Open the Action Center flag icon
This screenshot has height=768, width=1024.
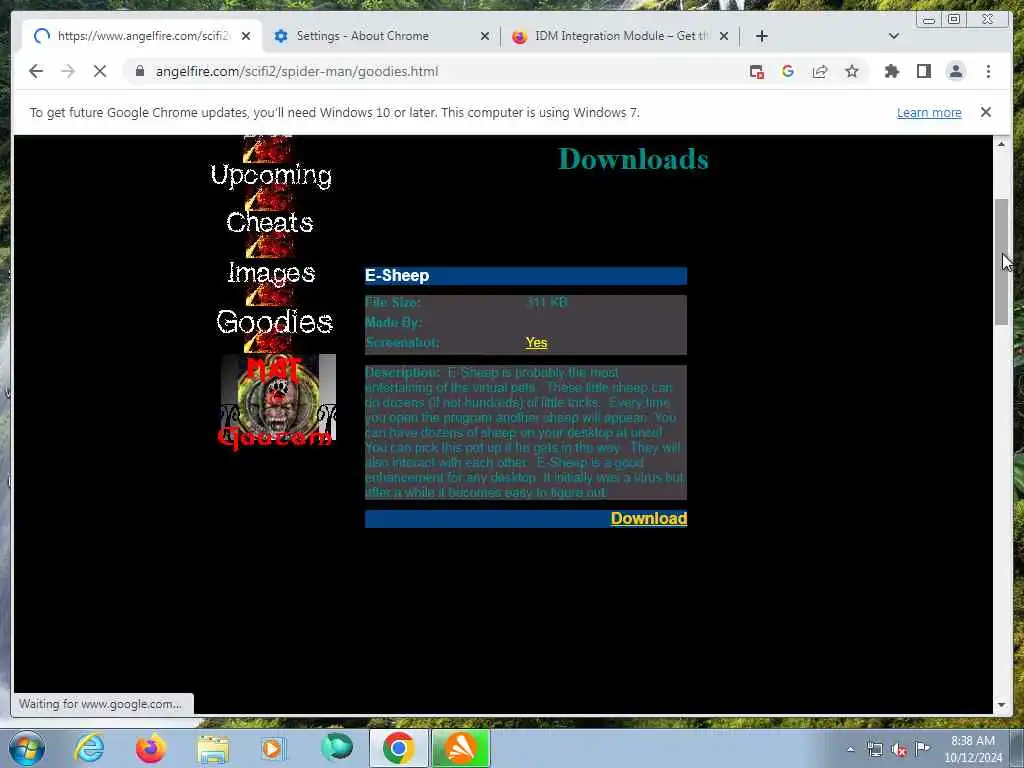coord(923,749)
